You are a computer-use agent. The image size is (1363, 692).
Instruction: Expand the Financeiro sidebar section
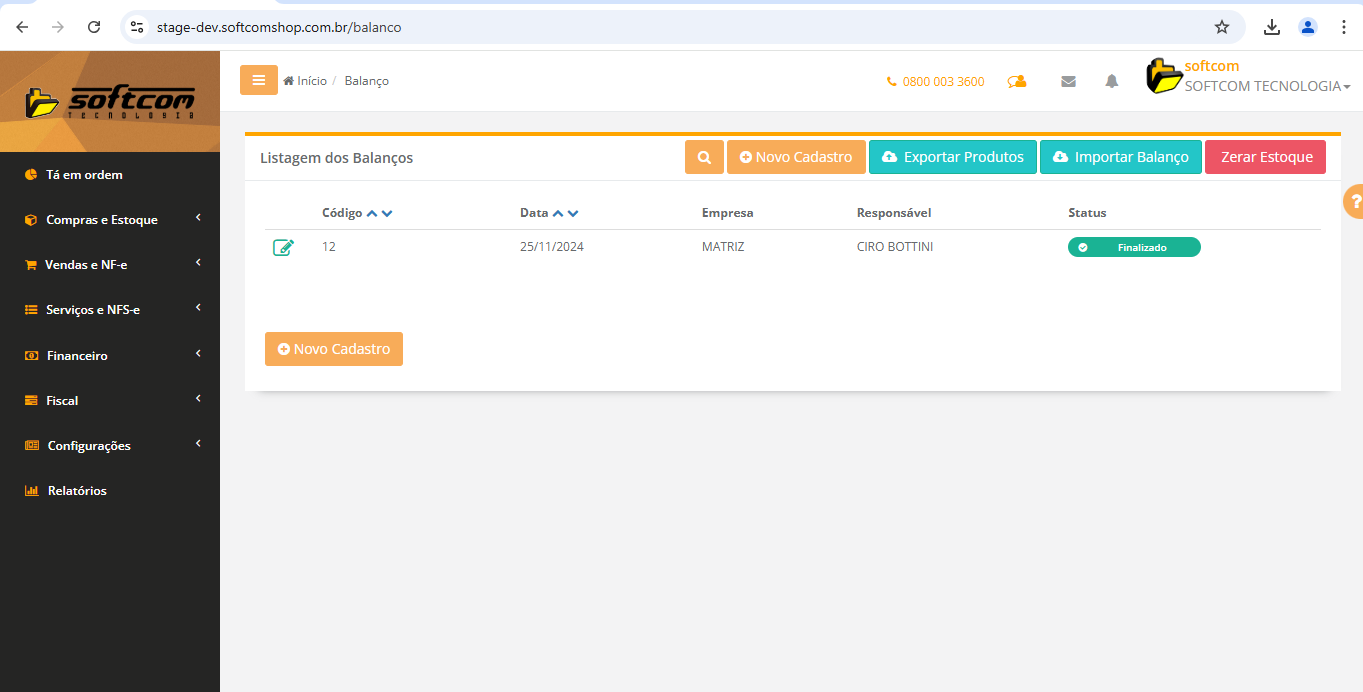(x=77, y=356)
